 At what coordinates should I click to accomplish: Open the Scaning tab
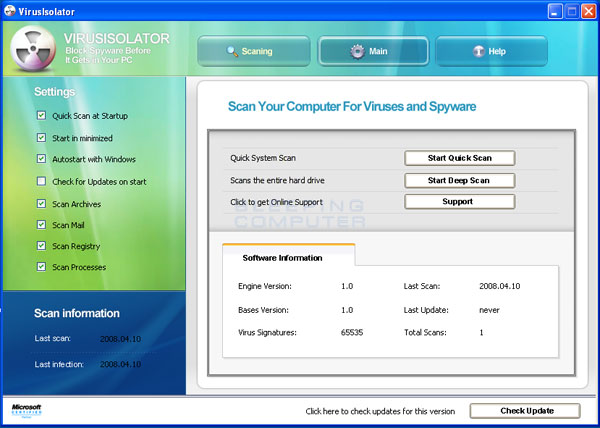[x=254, y=51]
